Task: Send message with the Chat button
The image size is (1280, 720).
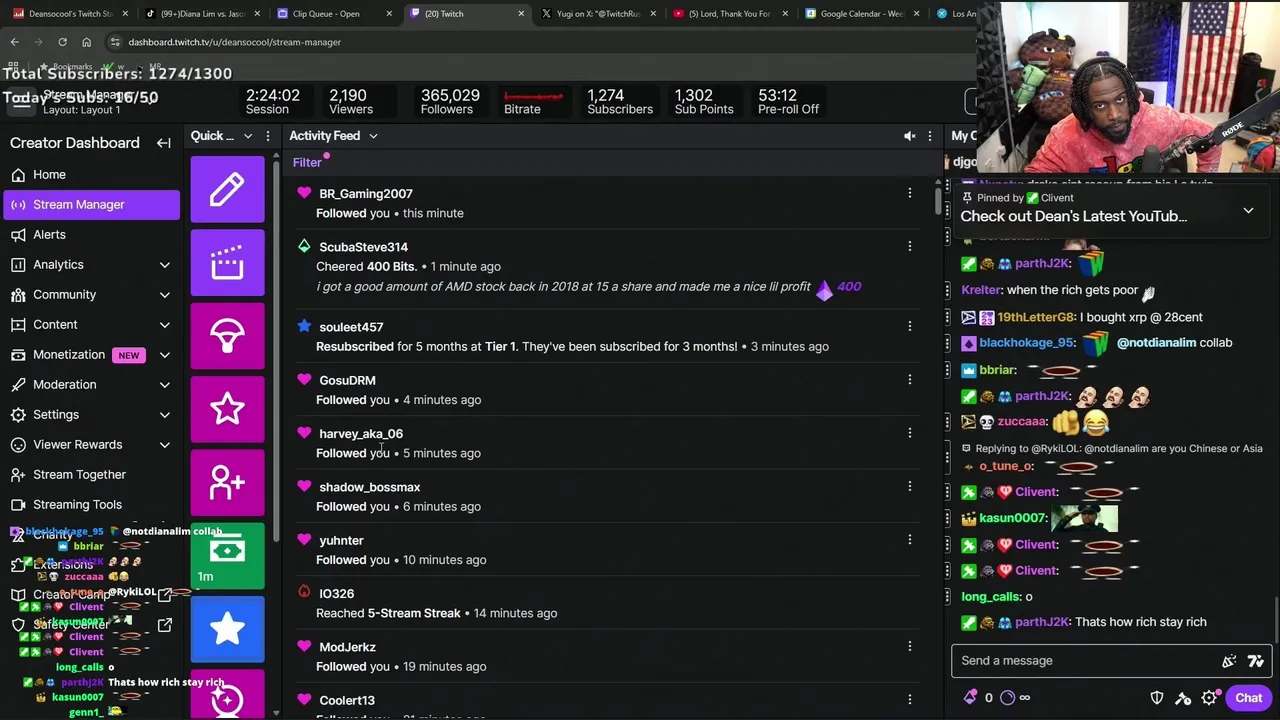Action: tap(1248, 698)
